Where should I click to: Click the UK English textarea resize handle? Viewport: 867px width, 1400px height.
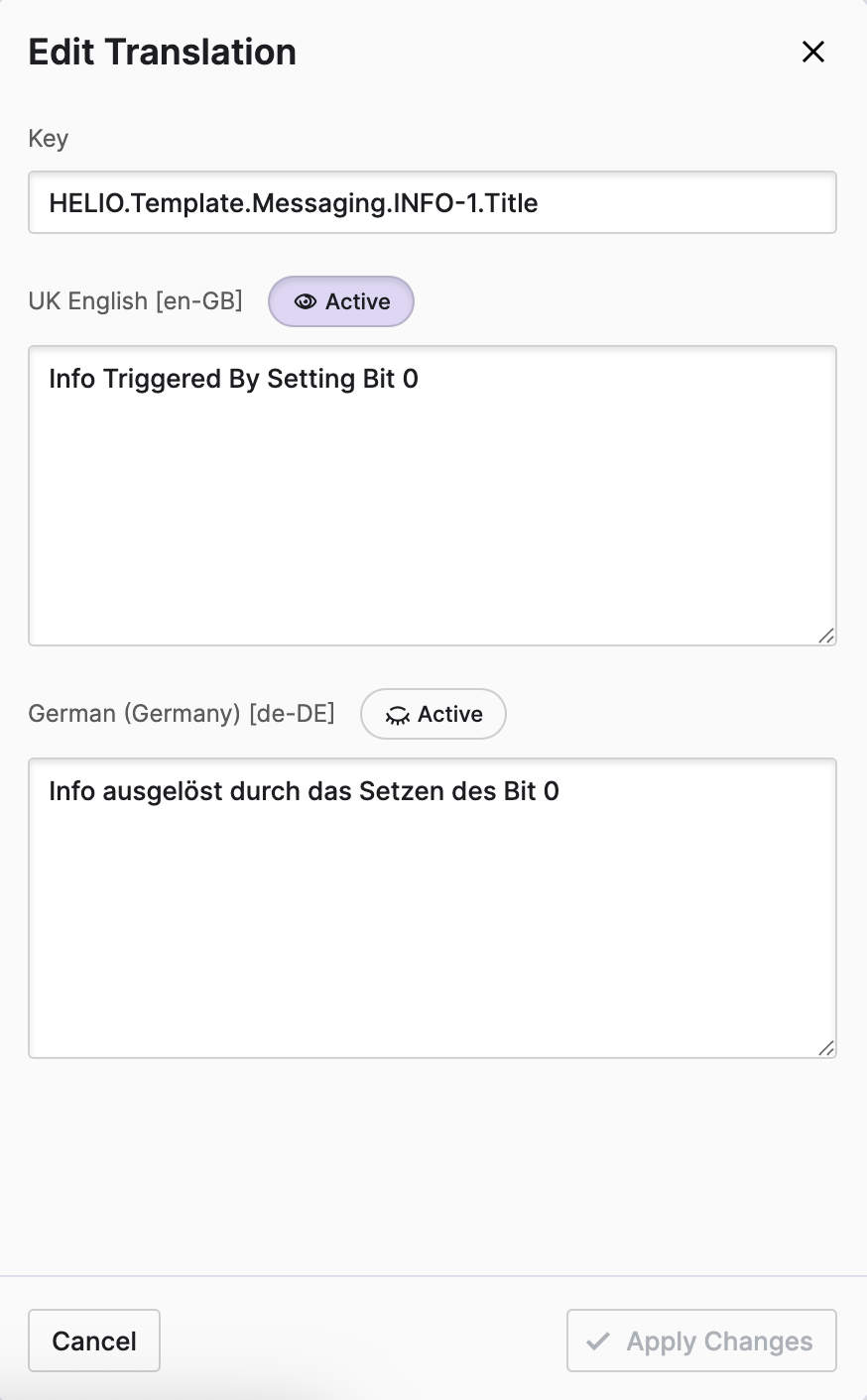coord(826,636)
